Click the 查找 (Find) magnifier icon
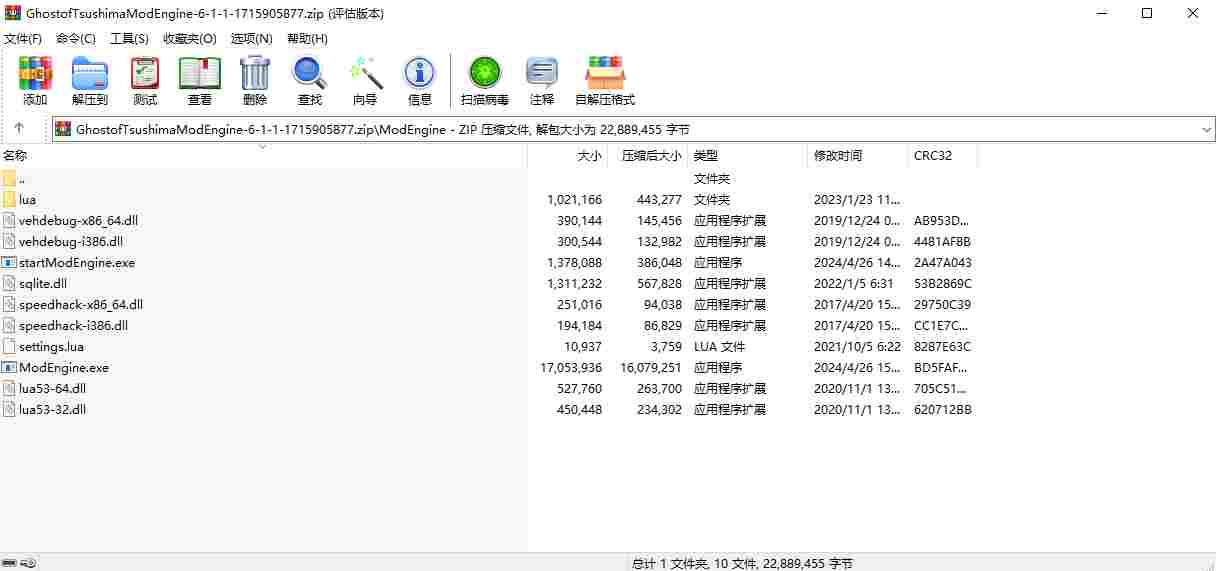 (310, 74)
